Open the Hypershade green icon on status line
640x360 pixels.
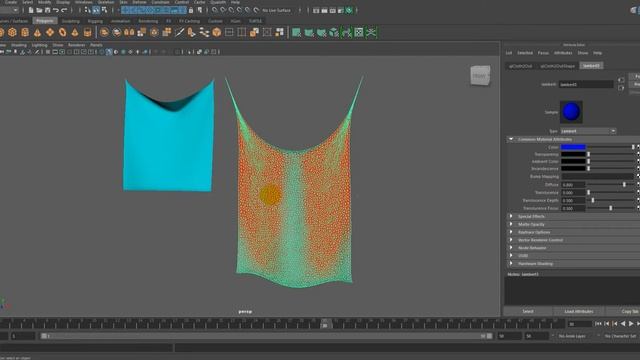(349, 10)
